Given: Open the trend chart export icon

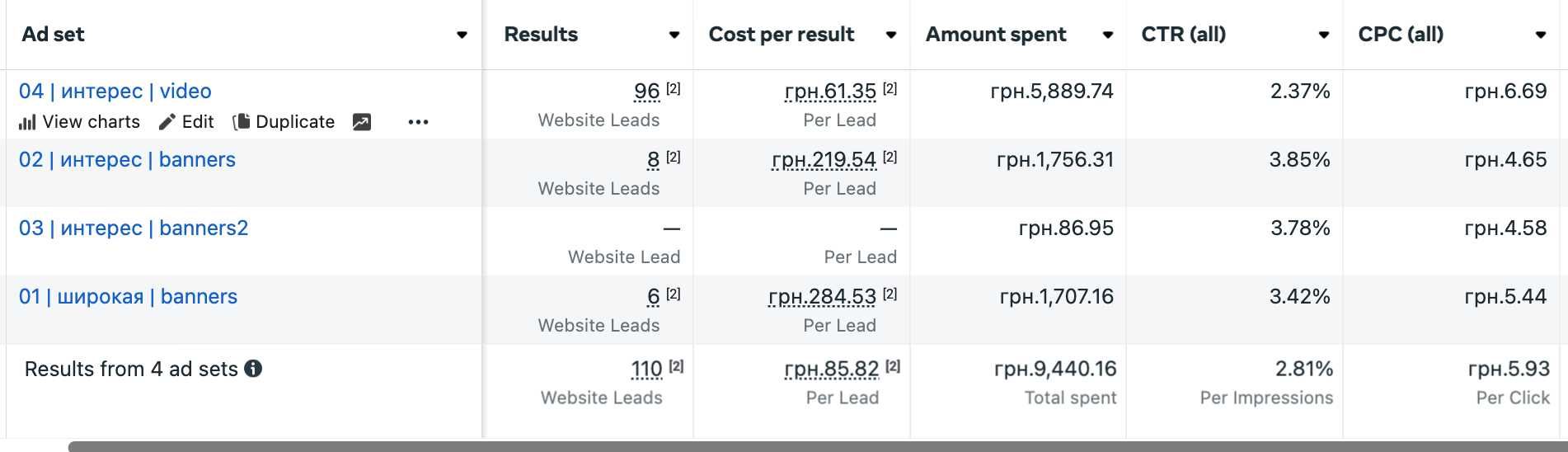Looking at the screenshot, I should point(362,122).
